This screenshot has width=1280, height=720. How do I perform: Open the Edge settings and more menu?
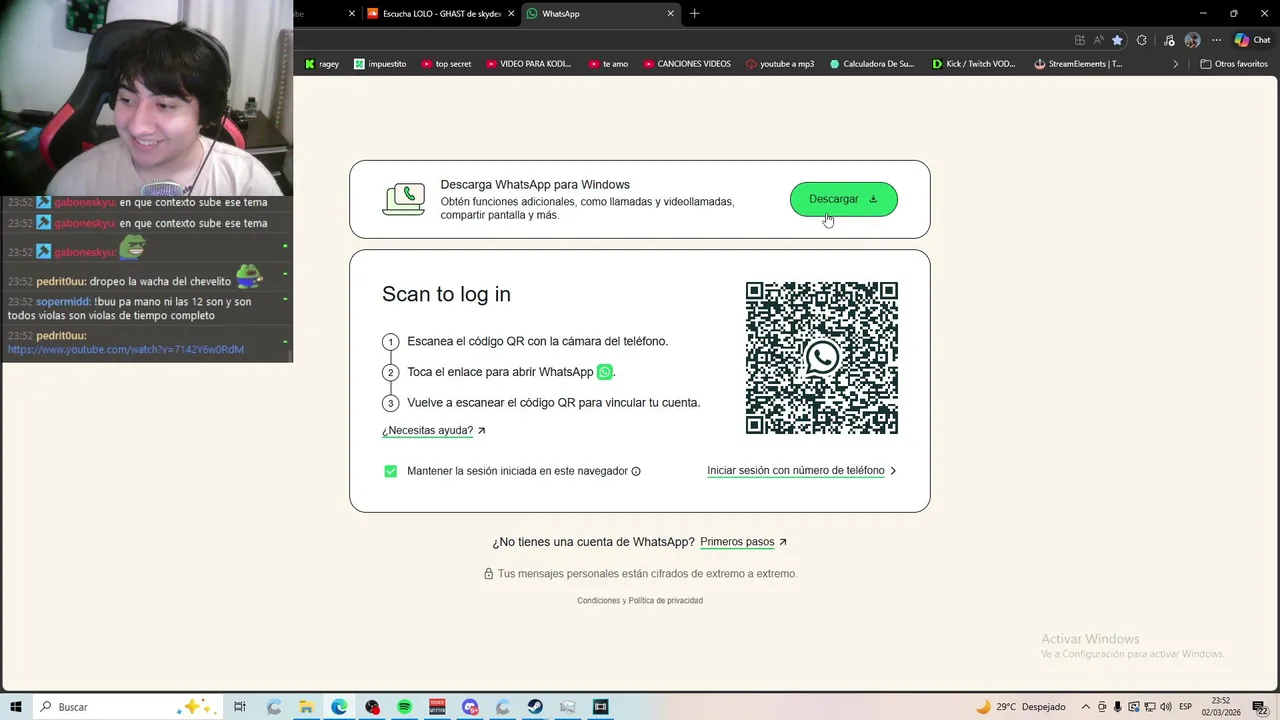[x=1217, y=40]
